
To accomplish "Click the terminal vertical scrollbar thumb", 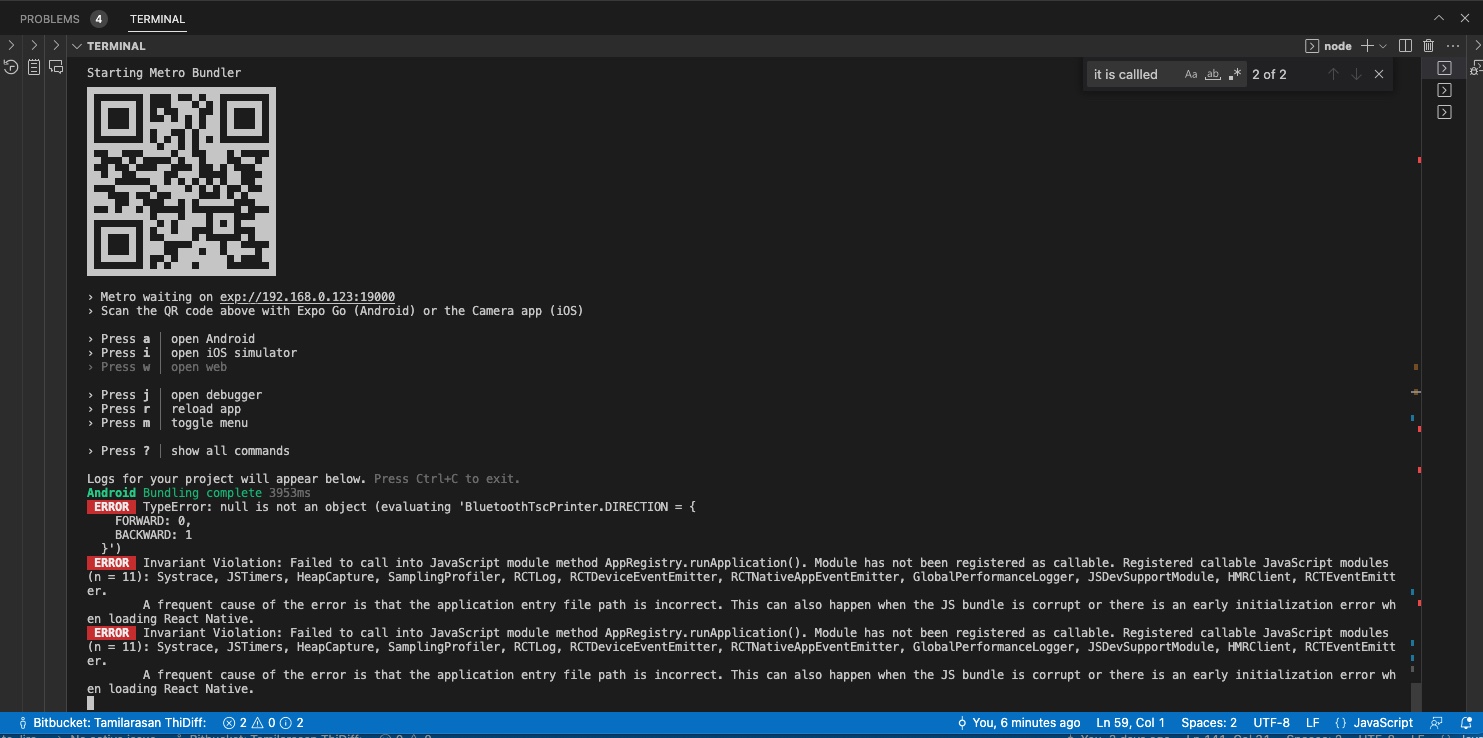I will point(1415,696).
